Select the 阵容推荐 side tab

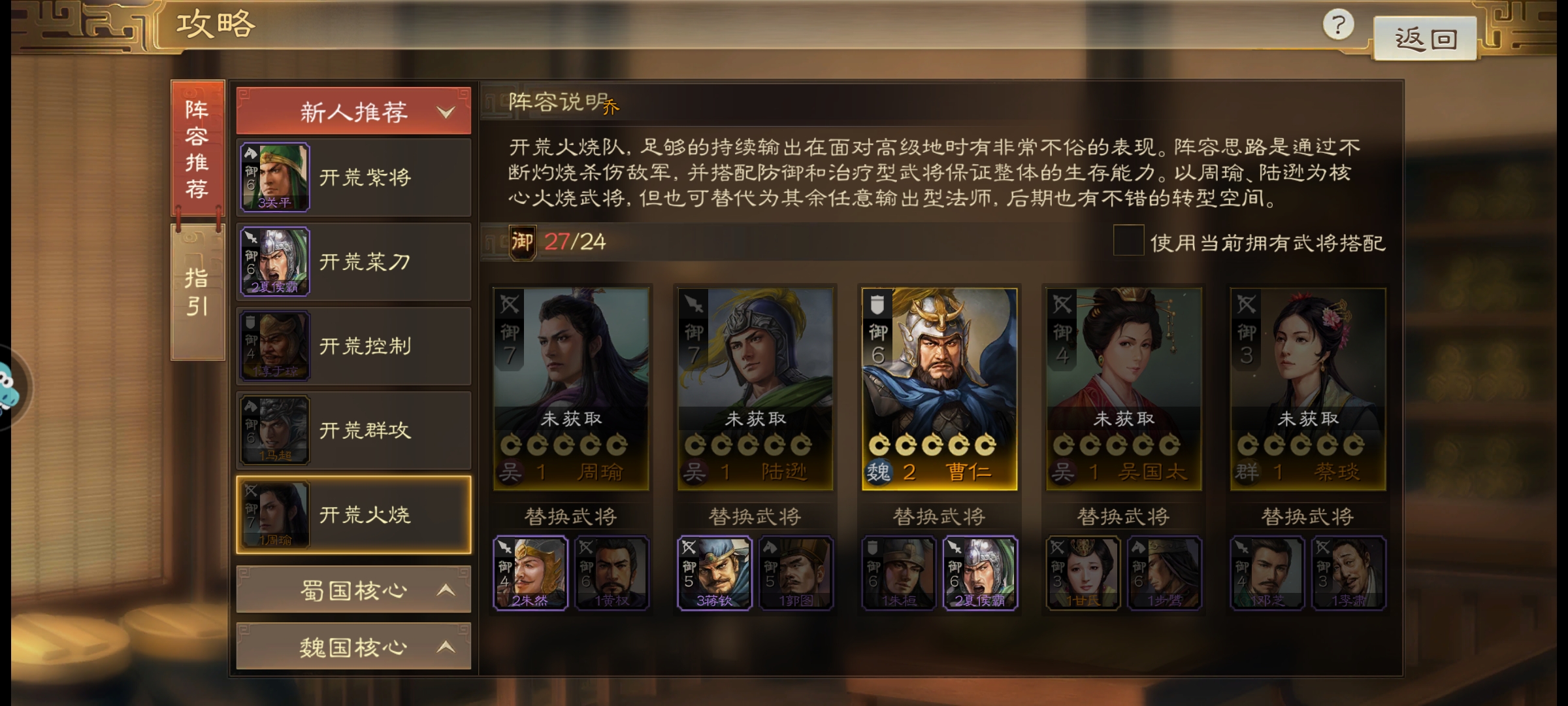[197, 149]
